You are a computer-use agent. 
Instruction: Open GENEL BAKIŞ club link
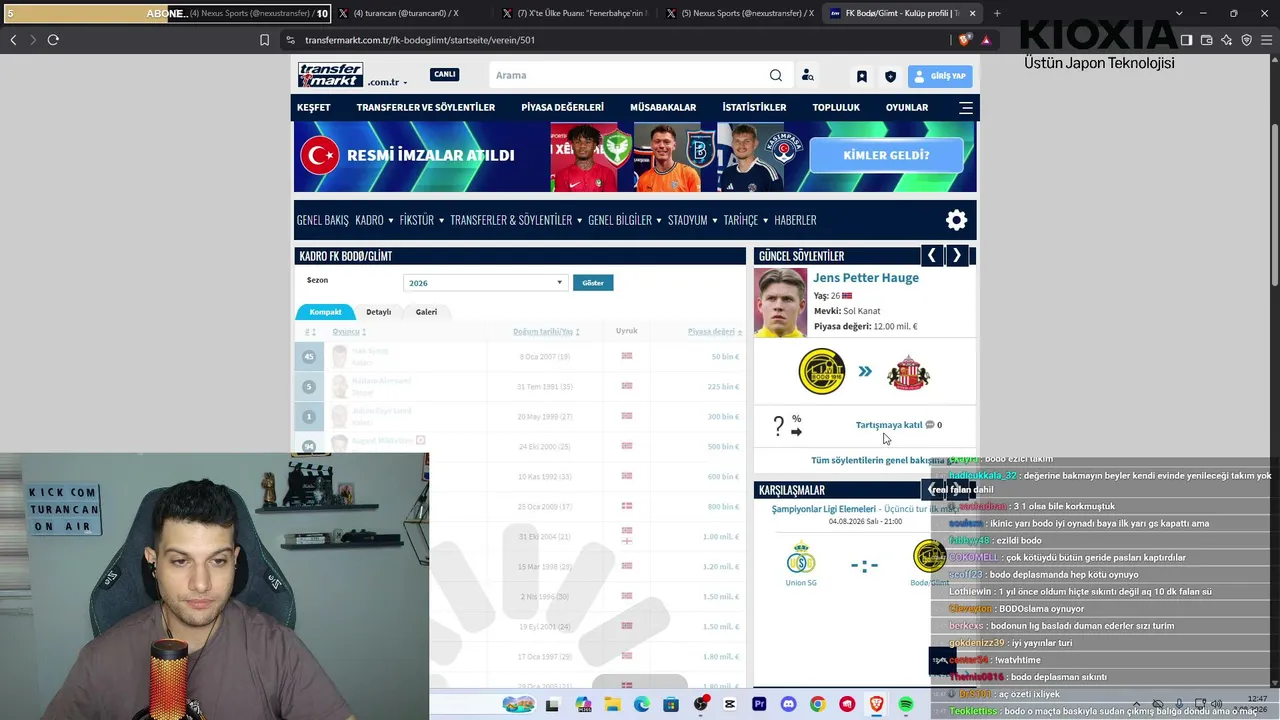[x=323, y=220]
